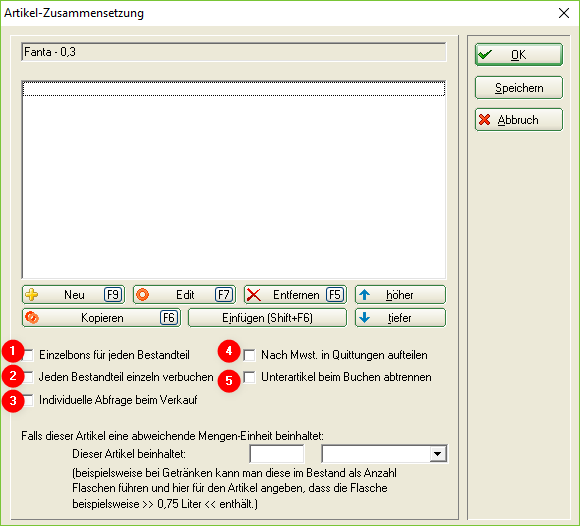Viewport: 580px width, 526px height.
Task: Check Nach Mwst. in Quittungen aufteilen
Action: 249,355
